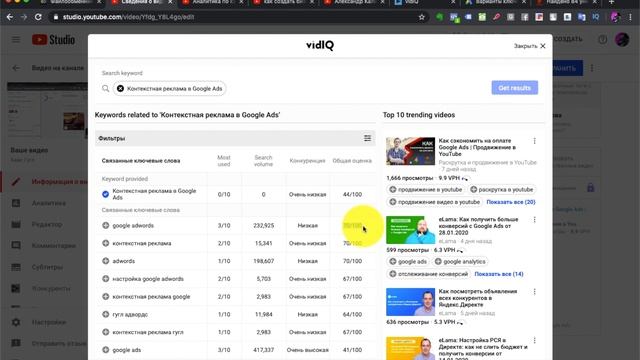The height and width of the screenshot is (360, 640).
Task: Click Показать все (20) link
Action: click(x=511, y=202)
